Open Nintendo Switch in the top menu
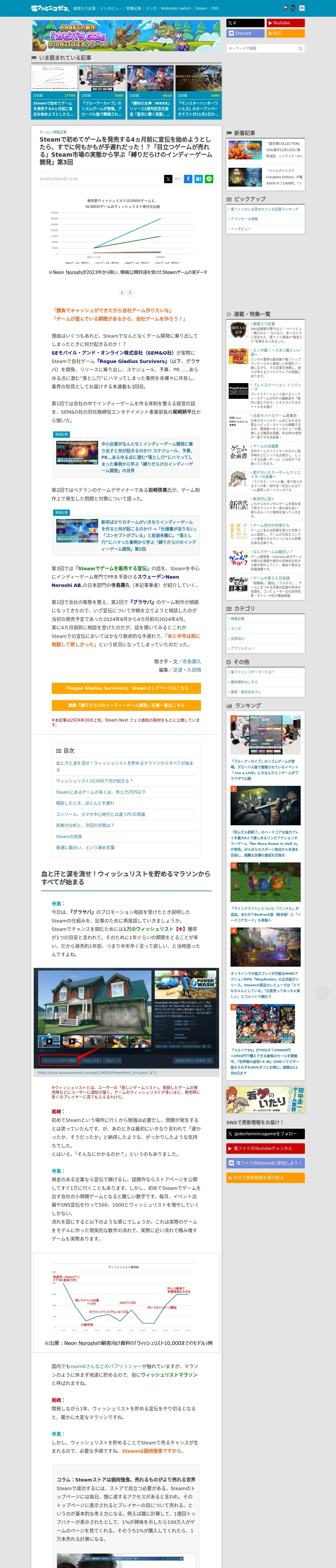 (176, 9)
